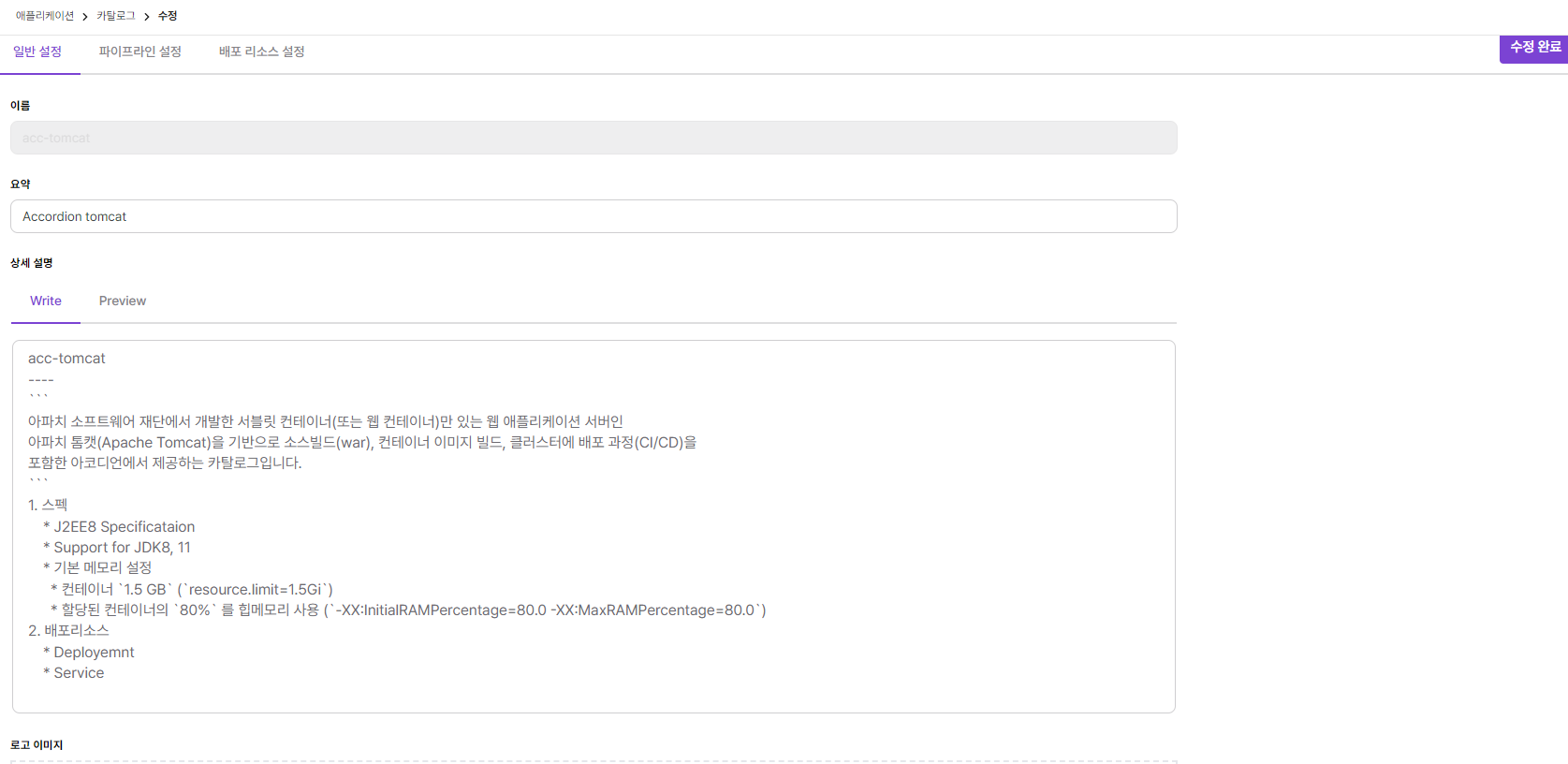Click the 요약 field label
The width and height of the screenshot is (1568, 764).
21,184
